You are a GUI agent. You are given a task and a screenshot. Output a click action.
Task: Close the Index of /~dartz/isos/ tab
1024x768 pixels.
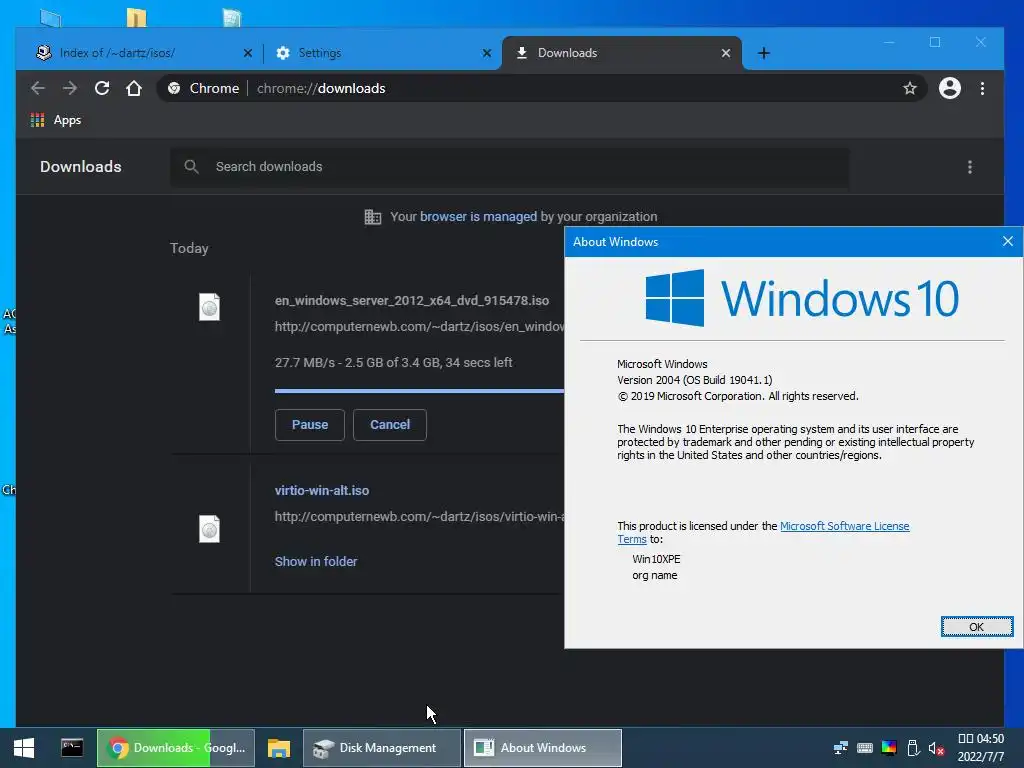point(248,53)
